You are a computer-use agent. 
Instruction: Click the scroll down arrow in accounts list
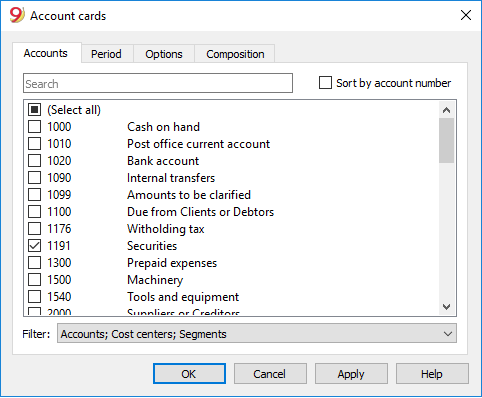pyautogui.click(x=446, y=306)
